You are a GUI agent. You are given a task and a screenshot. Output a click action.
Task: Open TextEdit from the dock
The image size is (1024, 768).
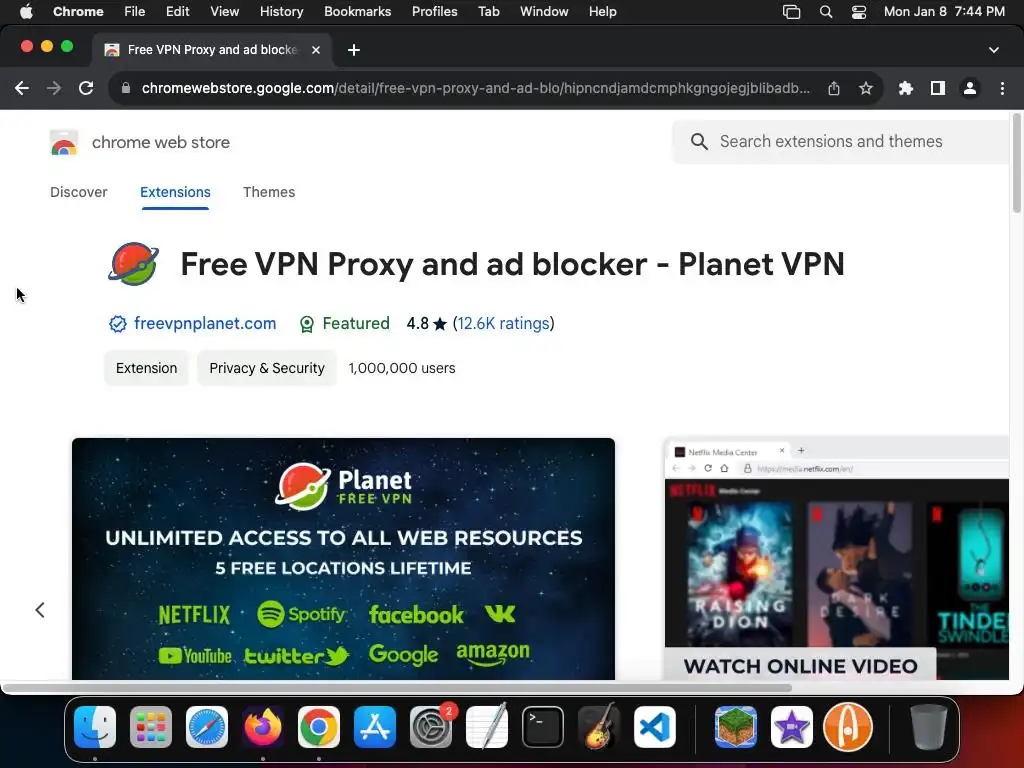(x=487, y=727)
